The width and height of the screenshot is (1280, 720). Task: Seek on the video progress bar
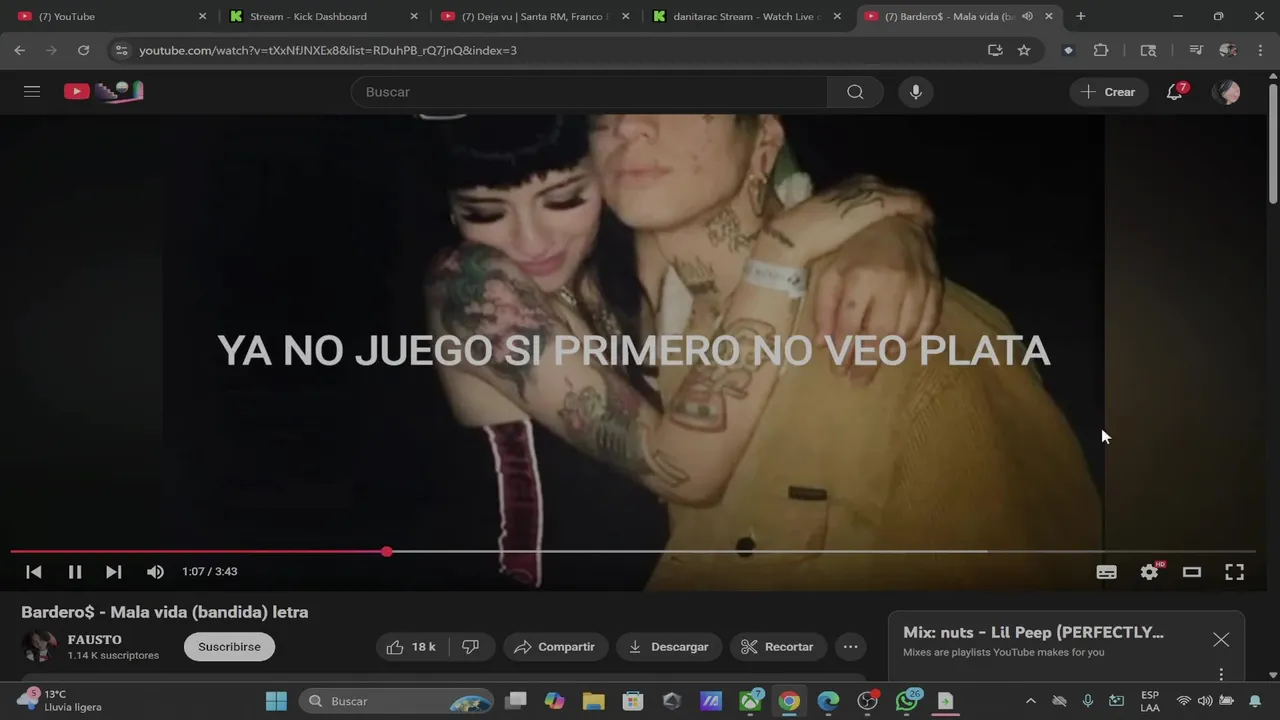point(633,551)
